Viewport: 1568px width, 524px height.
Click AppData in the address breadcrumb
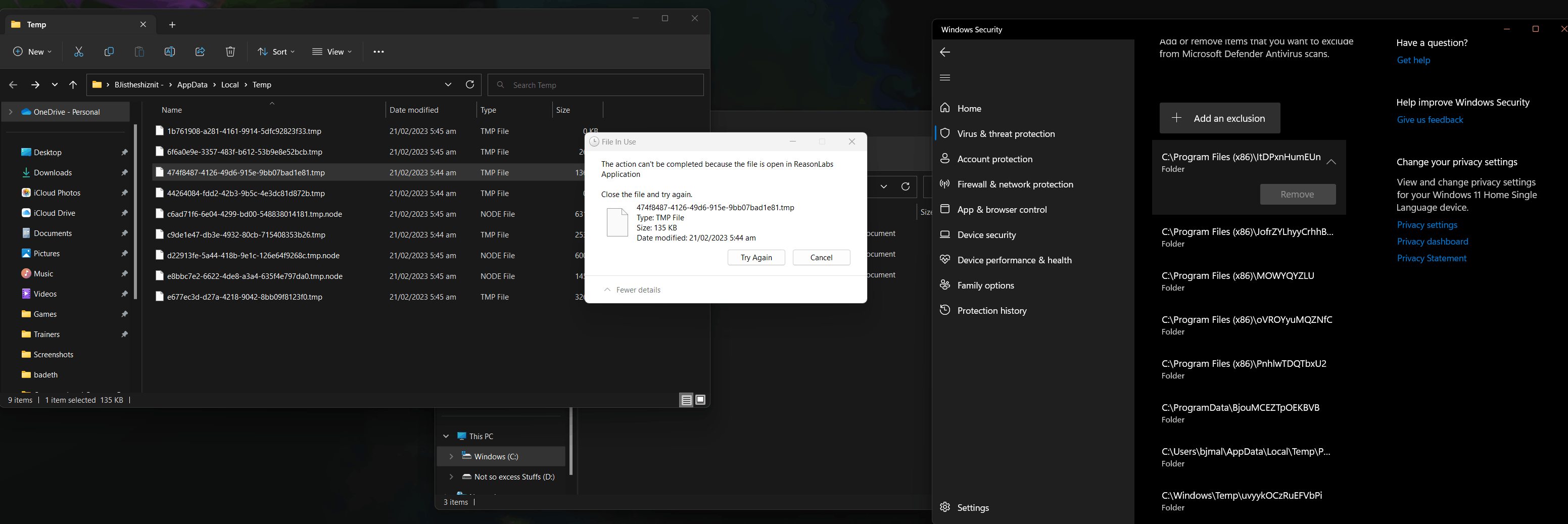point(192,84)
